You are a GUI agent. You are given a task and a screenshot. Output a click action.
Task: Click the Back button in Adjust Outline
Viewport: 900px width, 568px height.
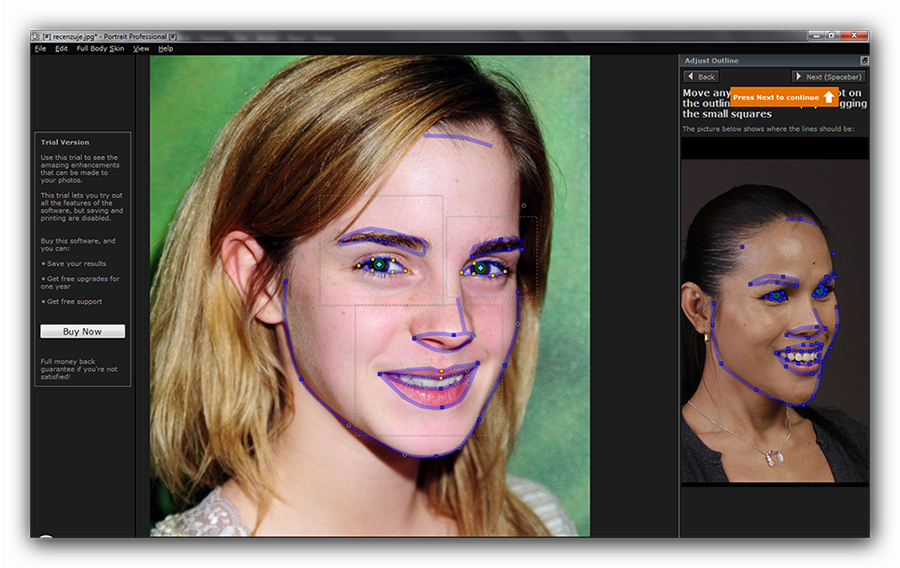click(x=701, y=76)
